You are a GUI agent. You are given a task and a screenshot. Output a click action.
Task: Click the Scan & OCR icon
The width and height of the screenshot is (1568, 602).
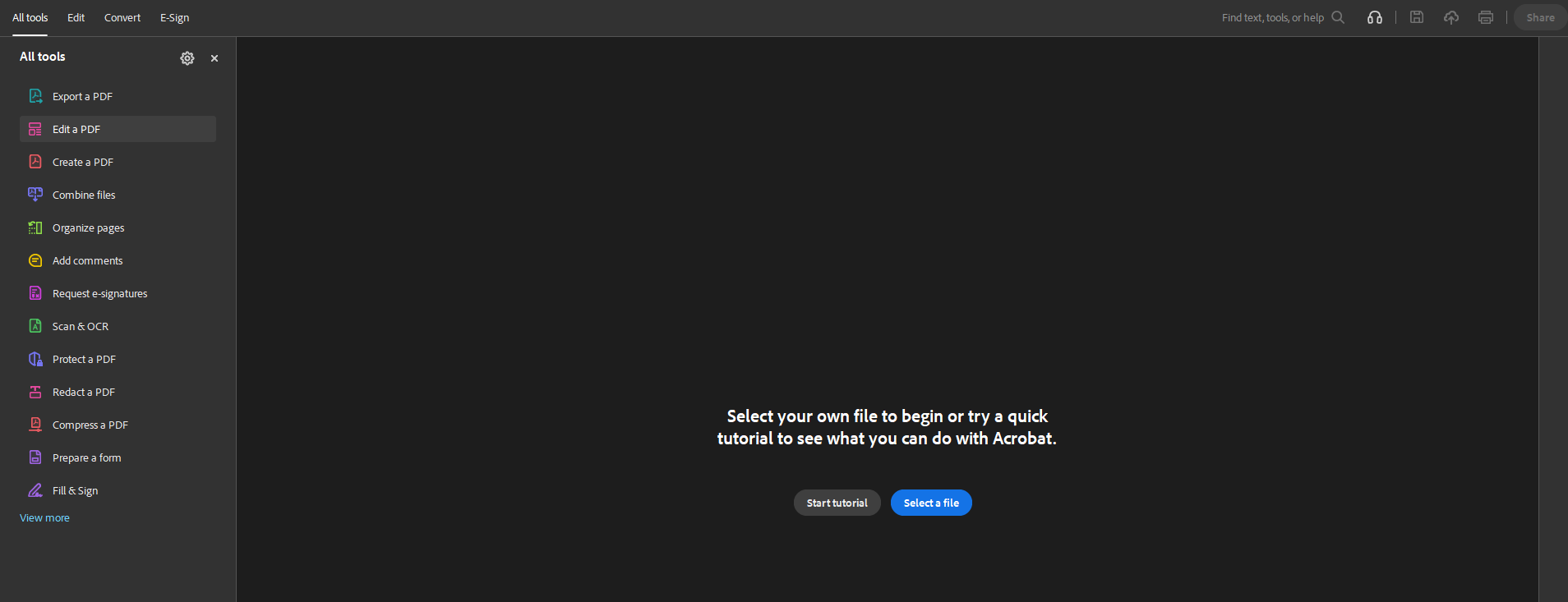(x=35, y=326)
